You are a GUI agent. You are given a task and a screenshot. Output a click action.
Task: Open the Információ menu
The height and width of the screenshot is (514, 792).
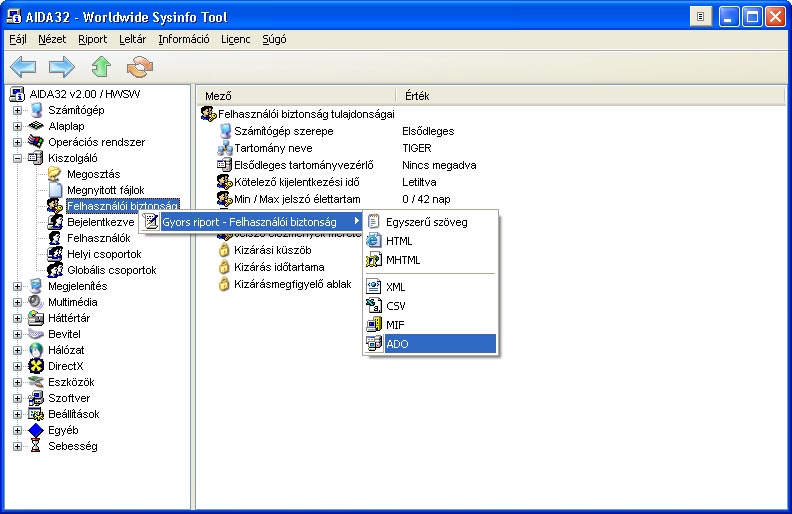[x=184, y=39]
